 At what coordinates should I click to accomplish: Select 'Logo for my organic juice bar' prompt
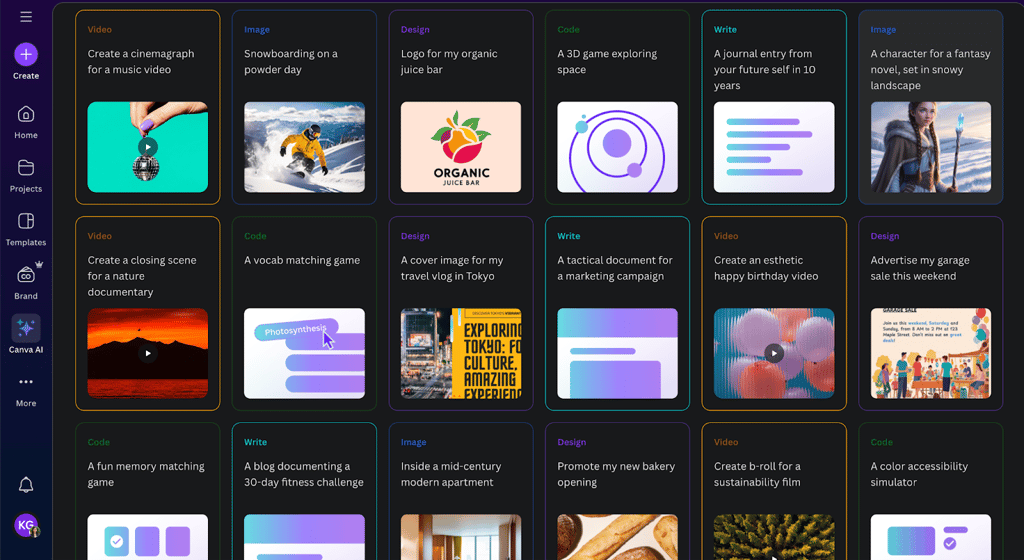click(449, 61)
